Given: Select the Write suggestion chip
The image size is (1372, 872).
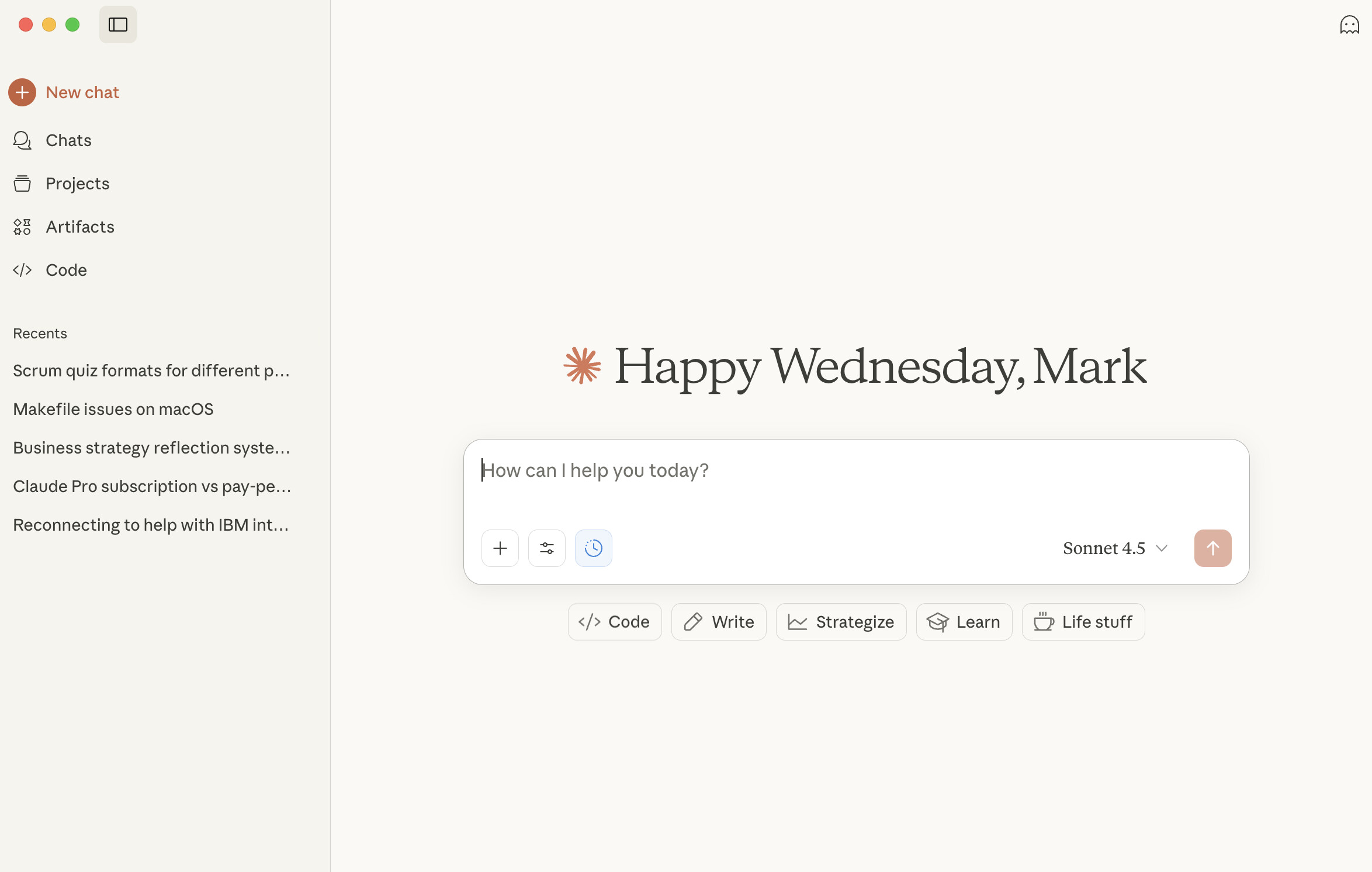Looking at the screenshot, I should pos(718,622).
